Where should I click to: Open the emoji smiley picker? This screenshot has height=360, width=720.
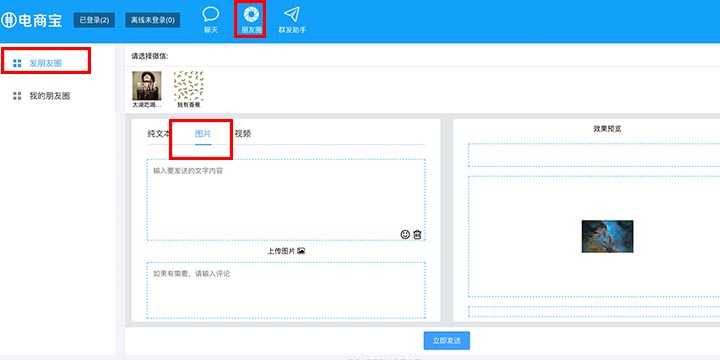coord(405,234)
